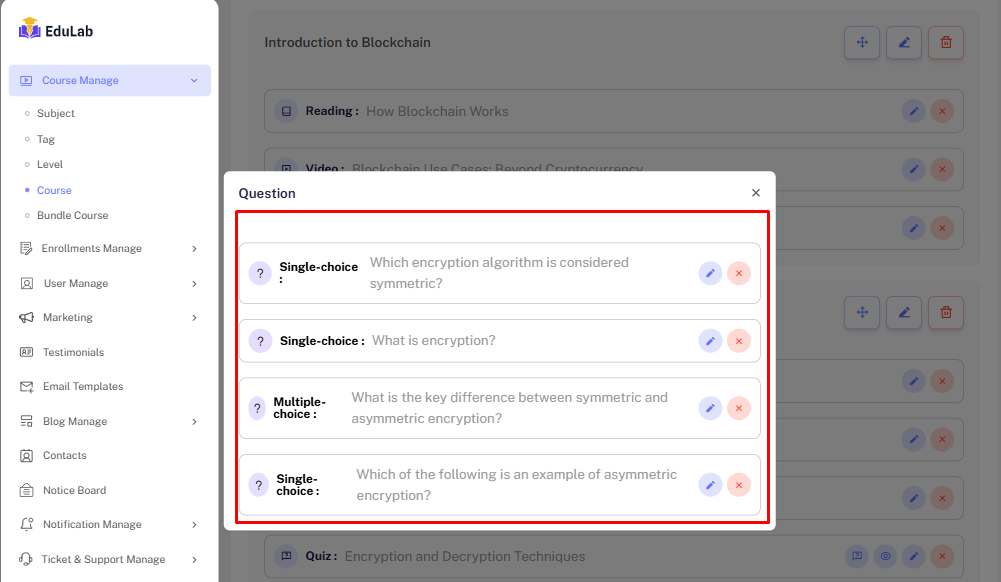The height and width of the screenshot is (582, 1001).
Task: Edit the Multiple-choice key difference question
Action: point(710,408)
